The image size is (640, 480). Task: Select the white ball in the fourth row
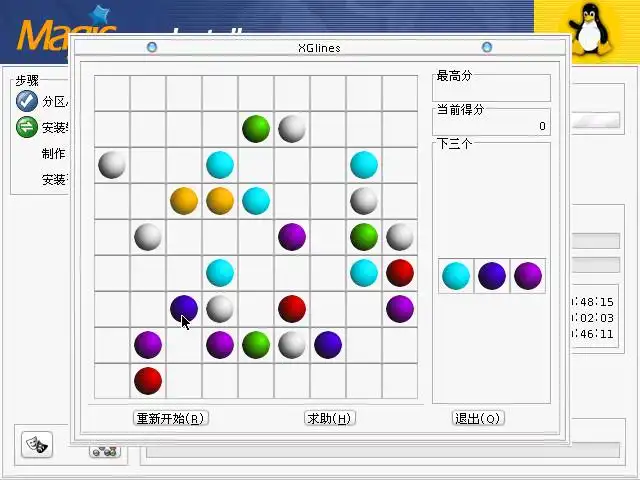click(364, 201)
